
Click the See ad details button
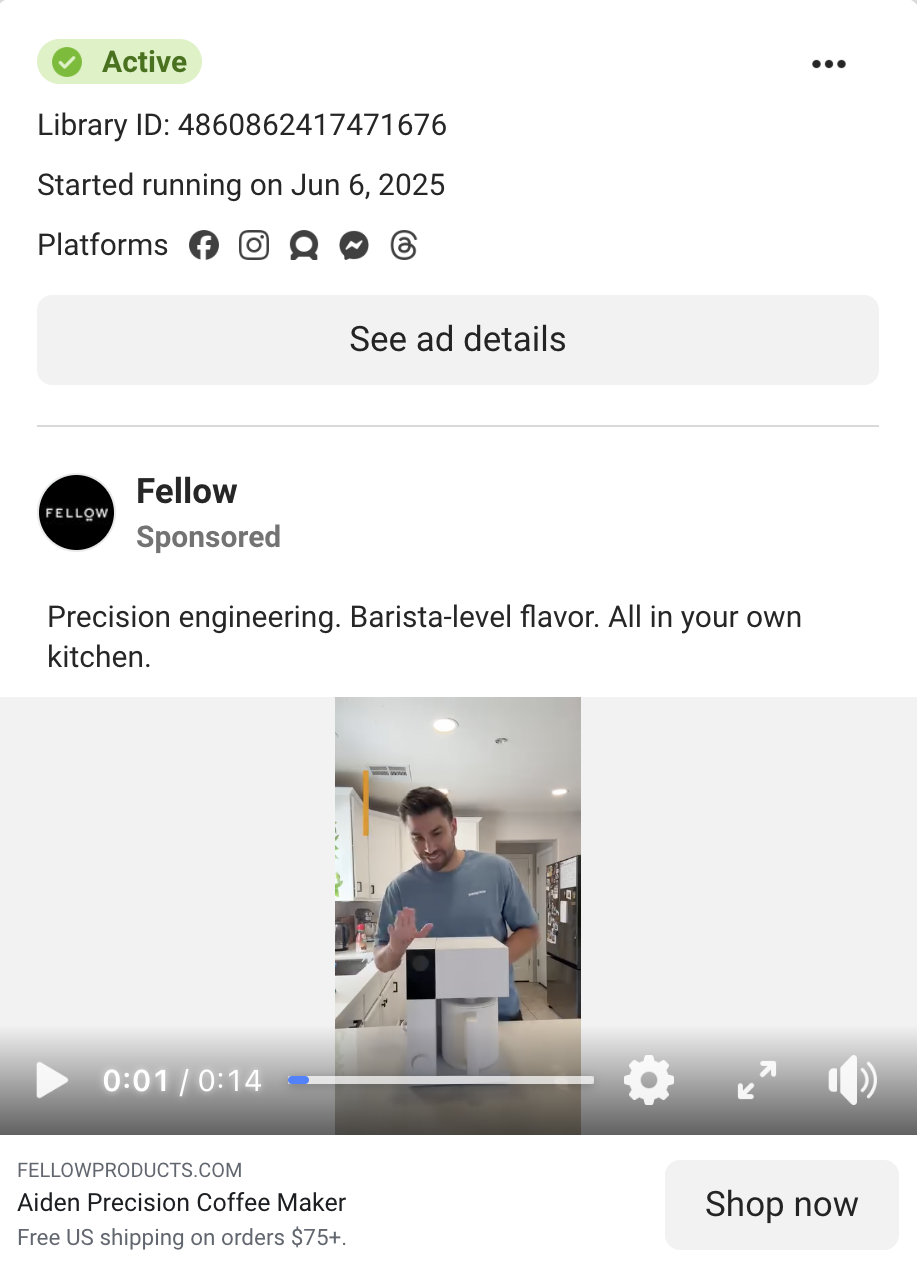[x=458, y=340]
